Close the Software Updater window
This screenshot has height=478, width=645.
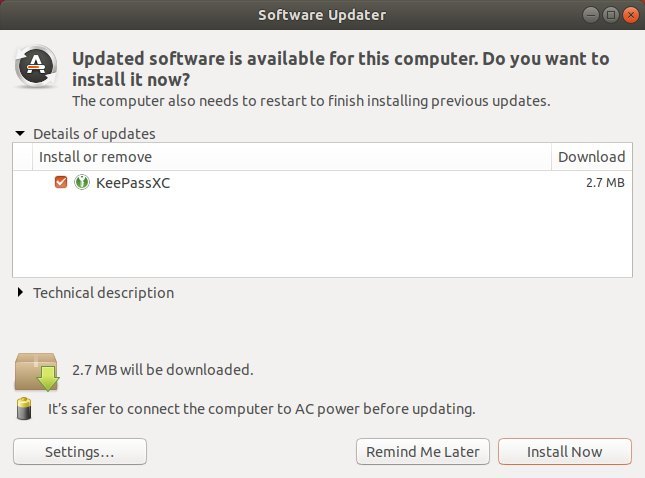point(631,15)
